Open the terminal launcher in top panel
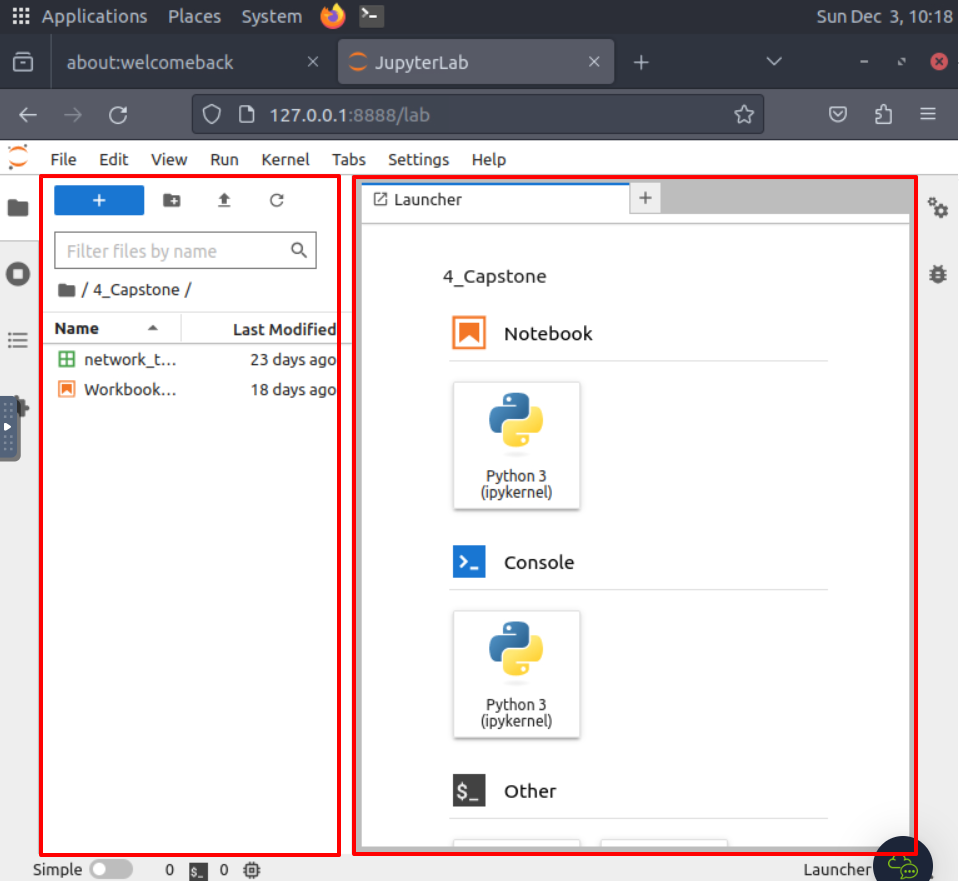 (x=371, y=16)
